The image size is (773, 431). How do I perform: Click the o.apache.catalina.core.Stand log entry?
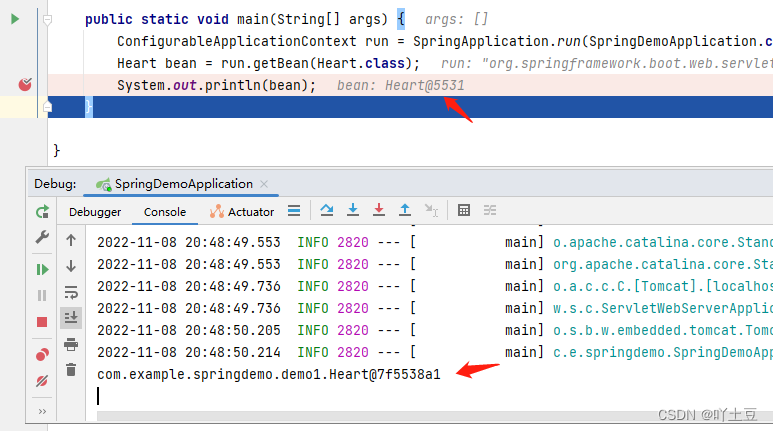tap(663, 242)
